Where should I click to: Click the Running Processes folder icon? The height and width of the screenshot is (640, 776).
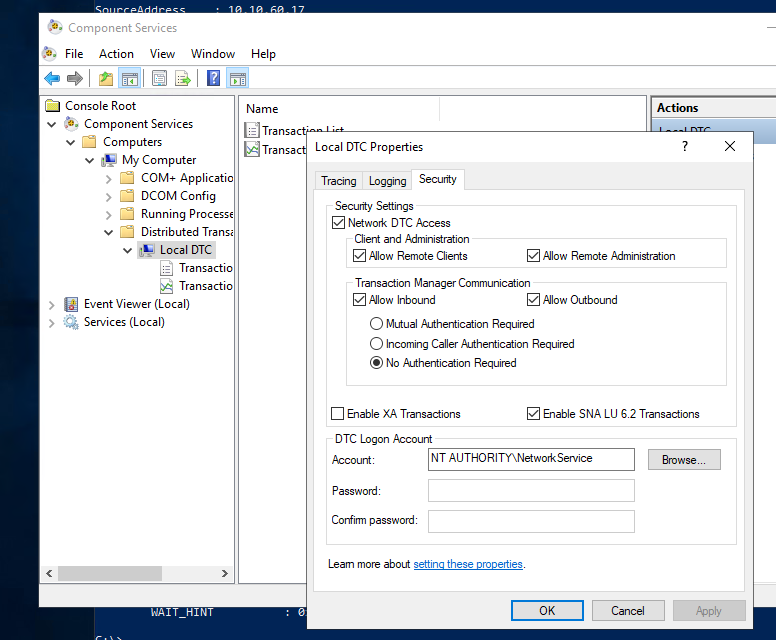(x=127, y=214)
